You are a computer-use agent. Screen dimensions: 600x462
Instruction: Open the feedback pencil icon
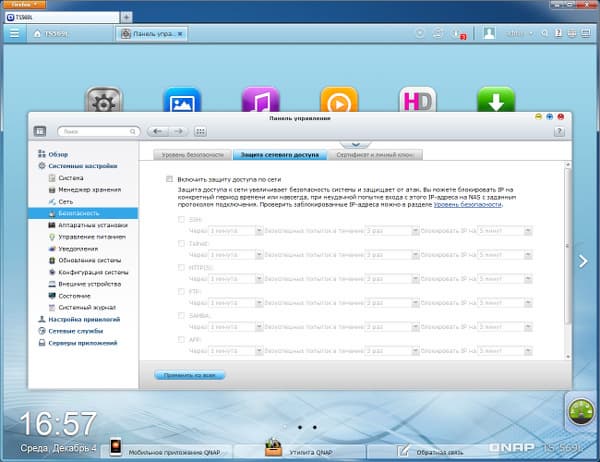(403, 450)
